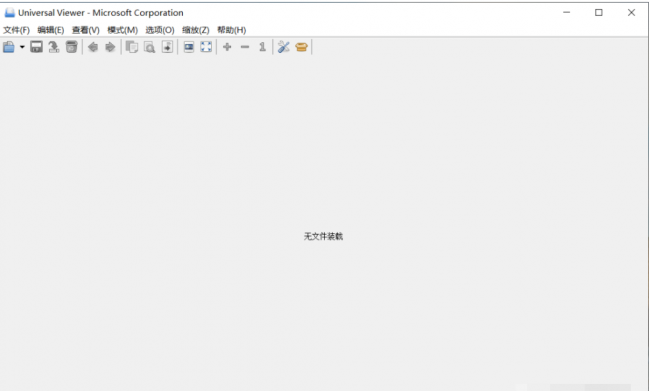Open the 查看(V) menu
Screen dimensions: 650x391
pos(86,30)
